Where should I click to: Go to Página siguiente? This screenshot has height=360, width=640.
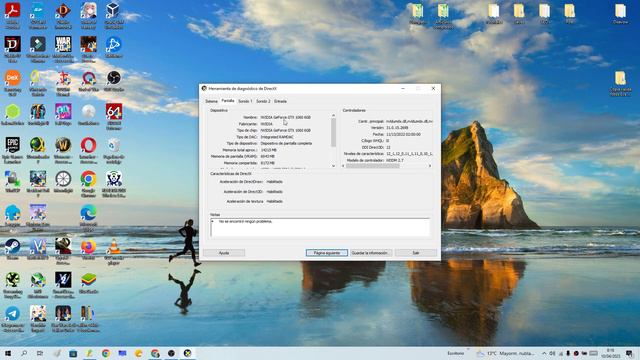click(x=327, y=253)
